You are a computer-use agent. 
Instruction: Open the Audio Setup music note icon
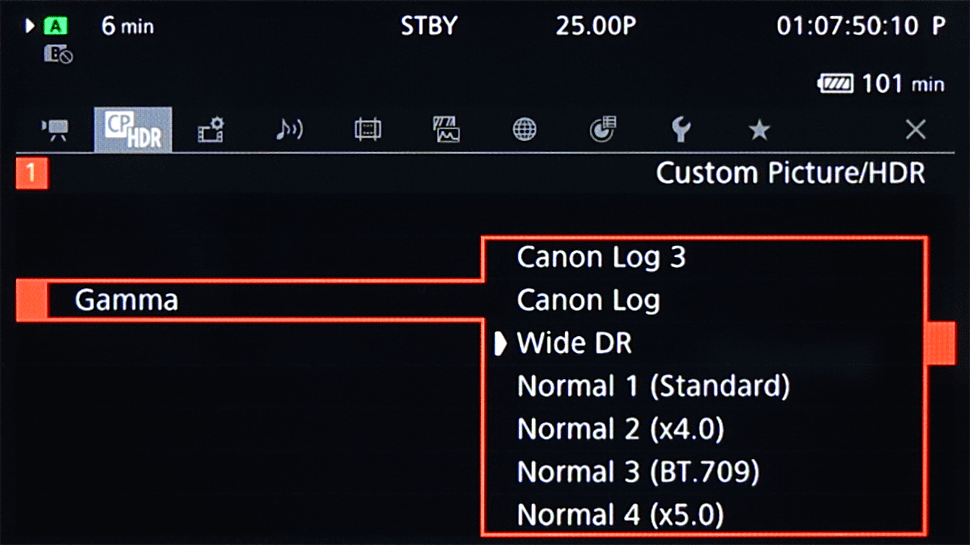[289, 130]
